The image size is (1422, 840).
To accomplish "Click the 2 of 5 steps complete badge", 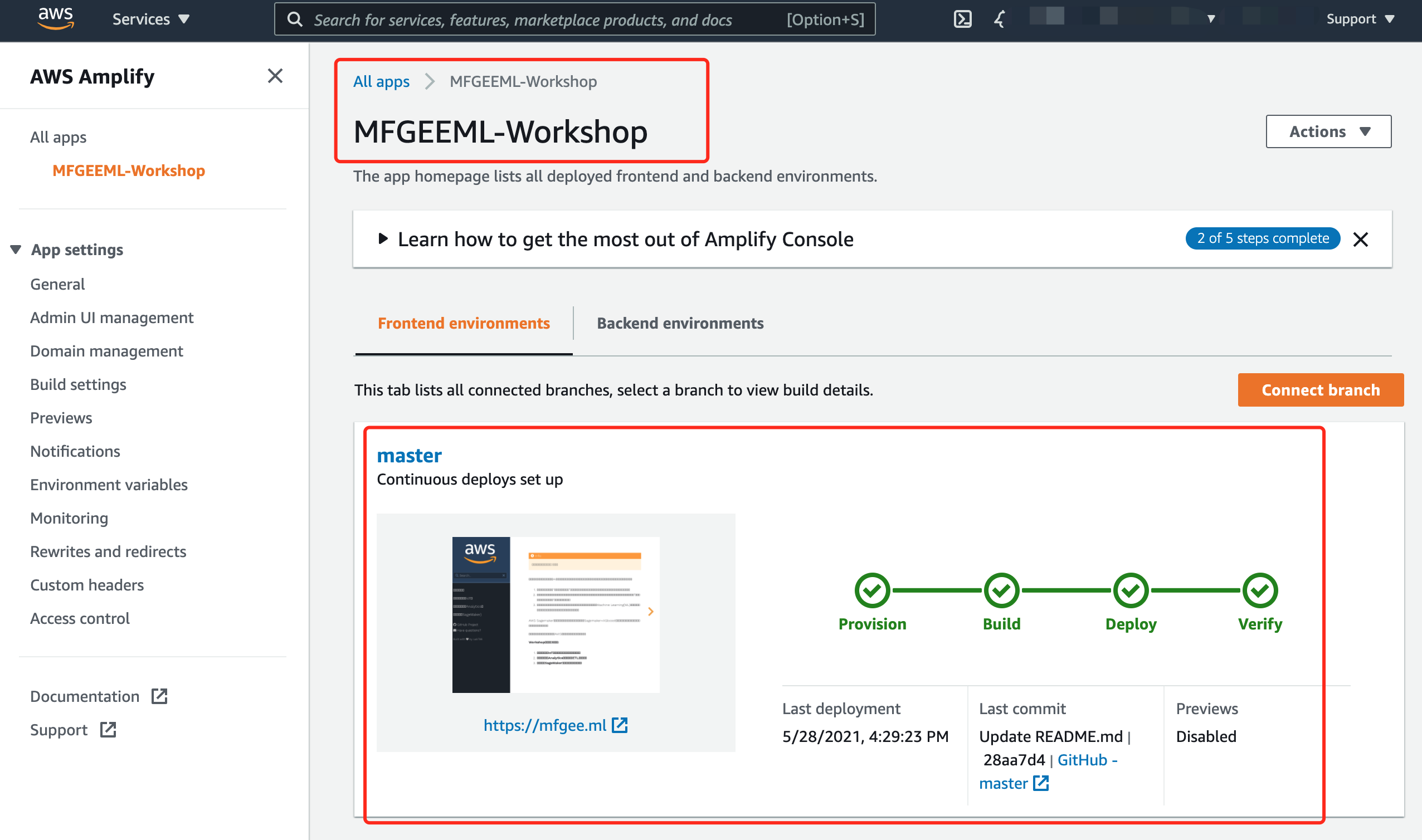I will [x=1263, y=238].
